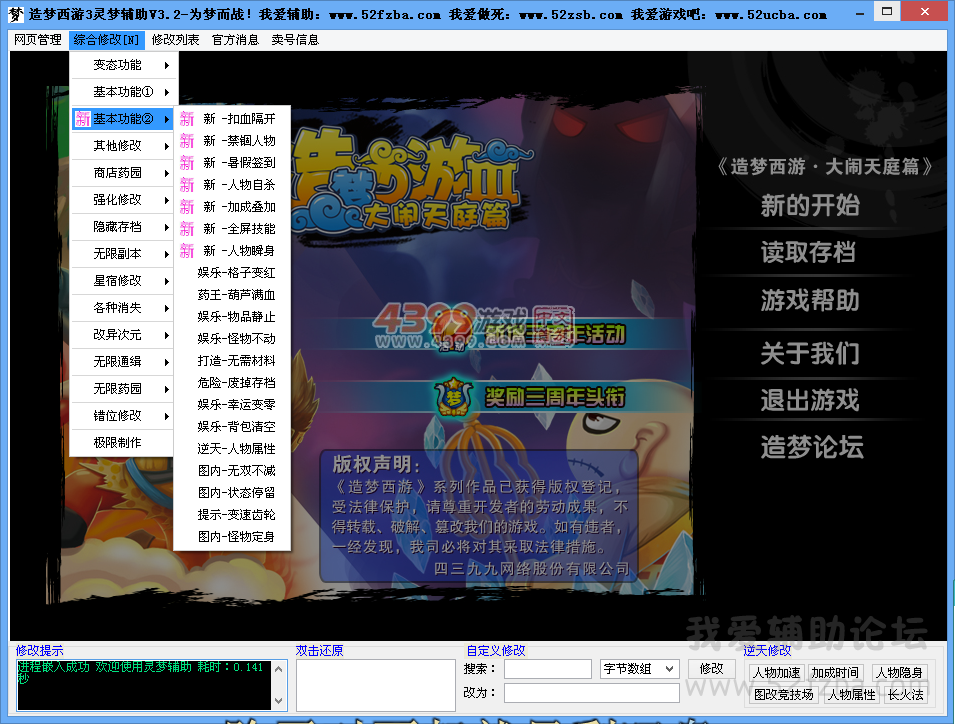955x724 pixels.
Task: Start a new game with 新的开始
Action: 809,206
